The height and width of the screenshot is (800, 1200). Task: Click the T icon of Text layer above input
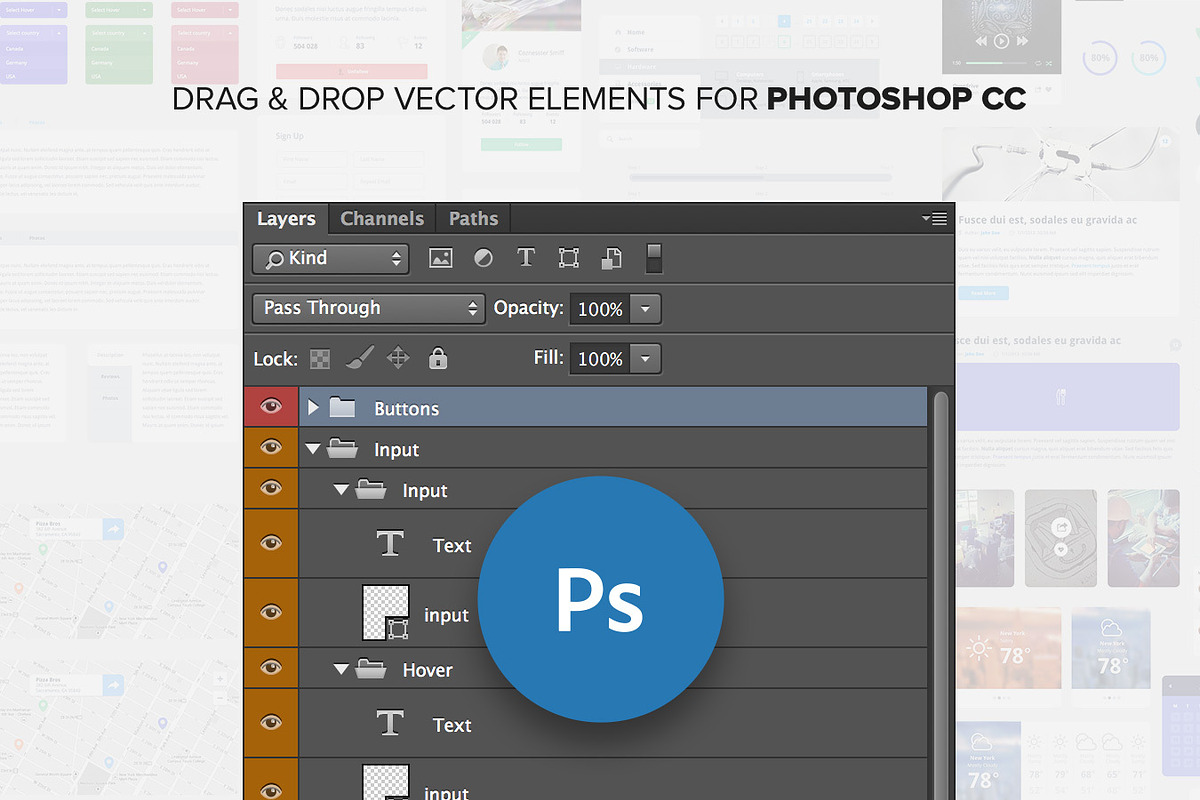coord(390,544)
